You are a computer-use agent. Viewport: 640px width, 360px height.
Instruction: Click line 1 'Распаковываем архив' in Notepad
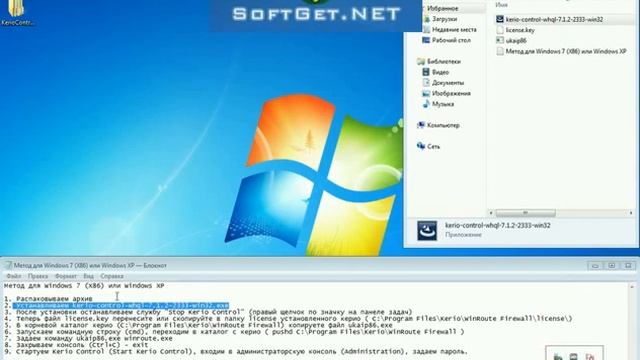tap(48, 299)
